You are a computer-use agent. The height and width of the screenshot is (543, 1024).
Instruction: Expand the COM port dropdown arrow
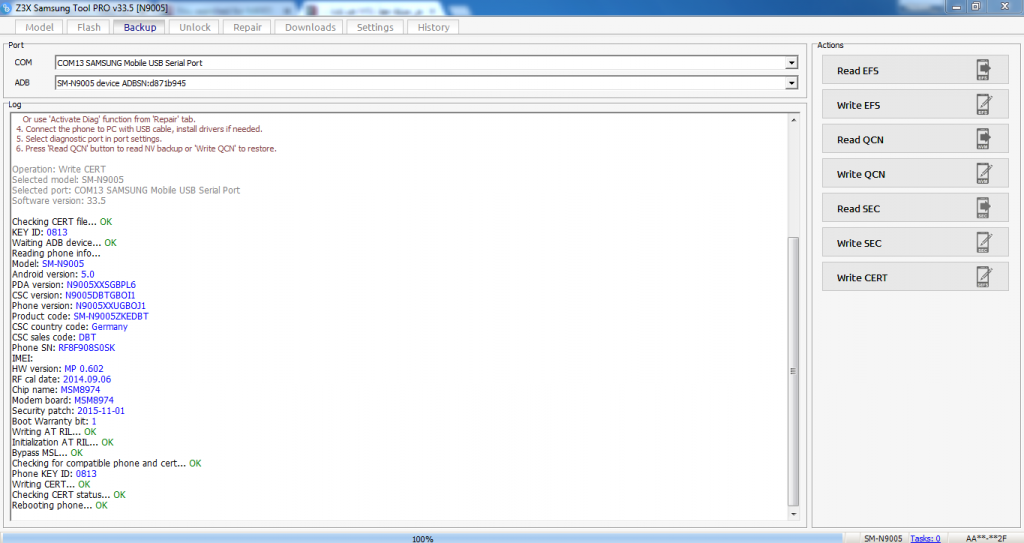pyautogui.click(x=792, y=63)
